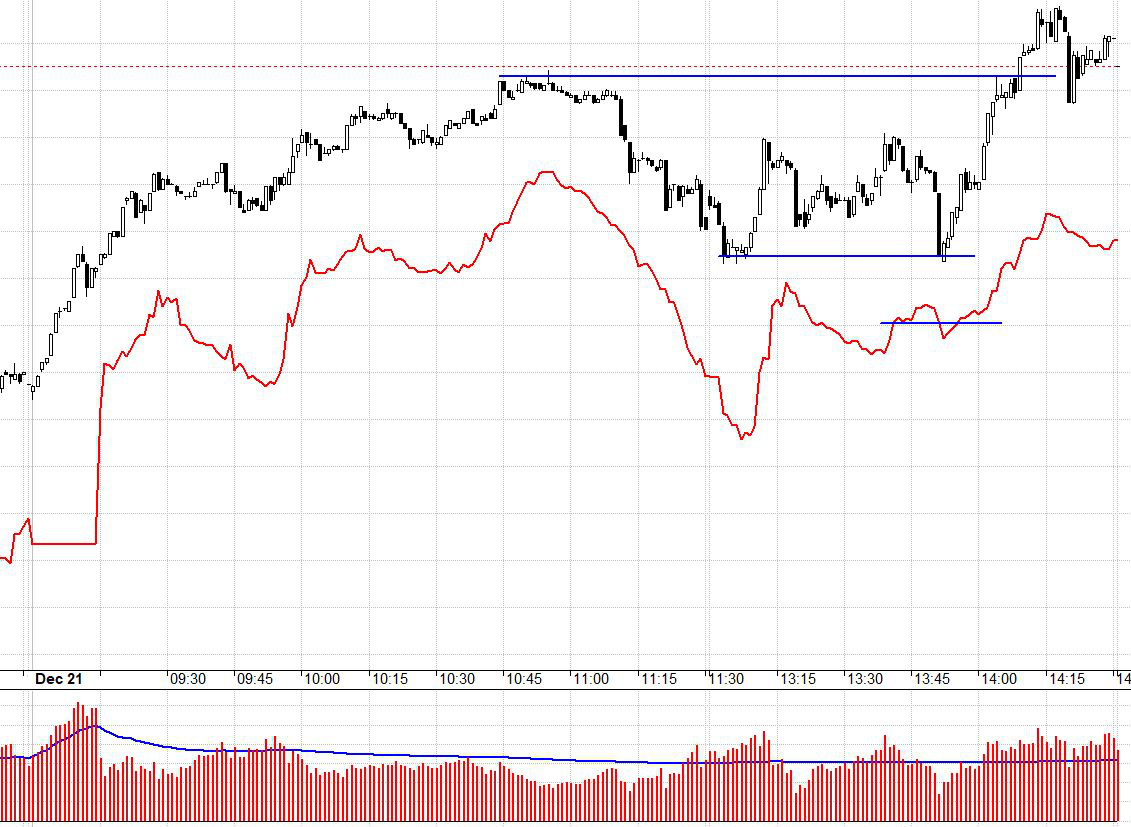This screenshot has width=1131, height=827.
Task: Click the 13:30 time axis label
Action: [865, 679]
